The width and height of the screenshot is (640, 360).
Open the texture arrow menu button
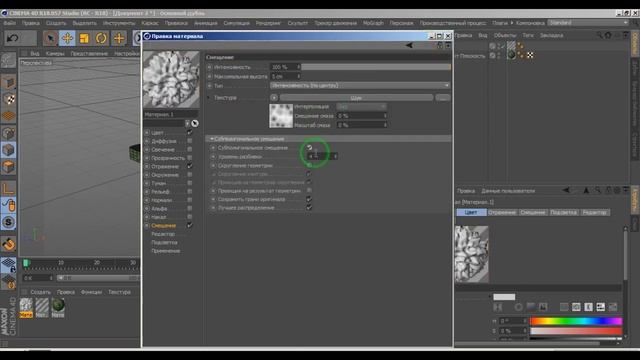tap(274, 98)
